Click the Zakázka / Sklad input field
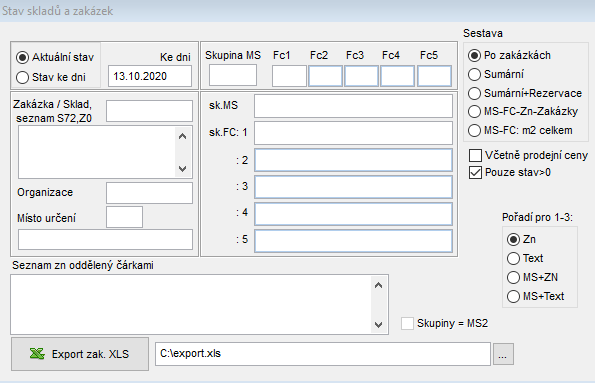This screenshot has width=595, height=383. [150, 111]
